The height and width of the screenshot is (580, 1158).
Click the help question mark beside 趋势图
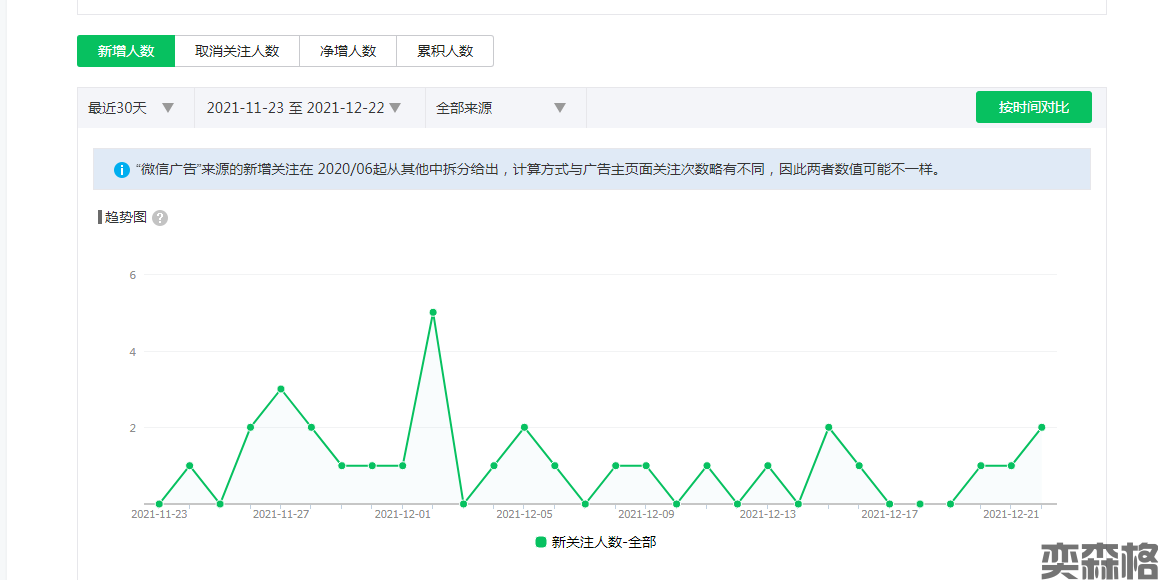click(x=160, y=218)
